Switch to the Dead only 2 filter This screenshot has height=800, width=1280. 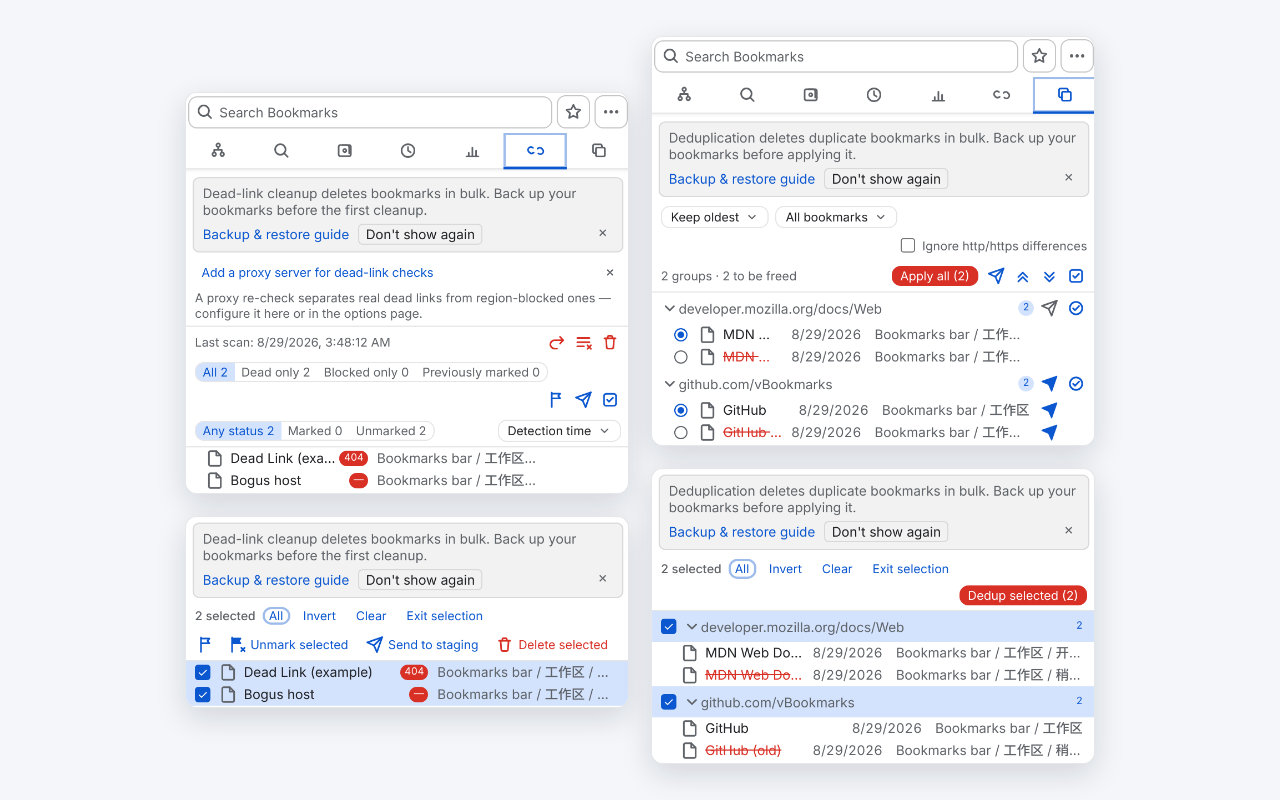tap(275, 372)
